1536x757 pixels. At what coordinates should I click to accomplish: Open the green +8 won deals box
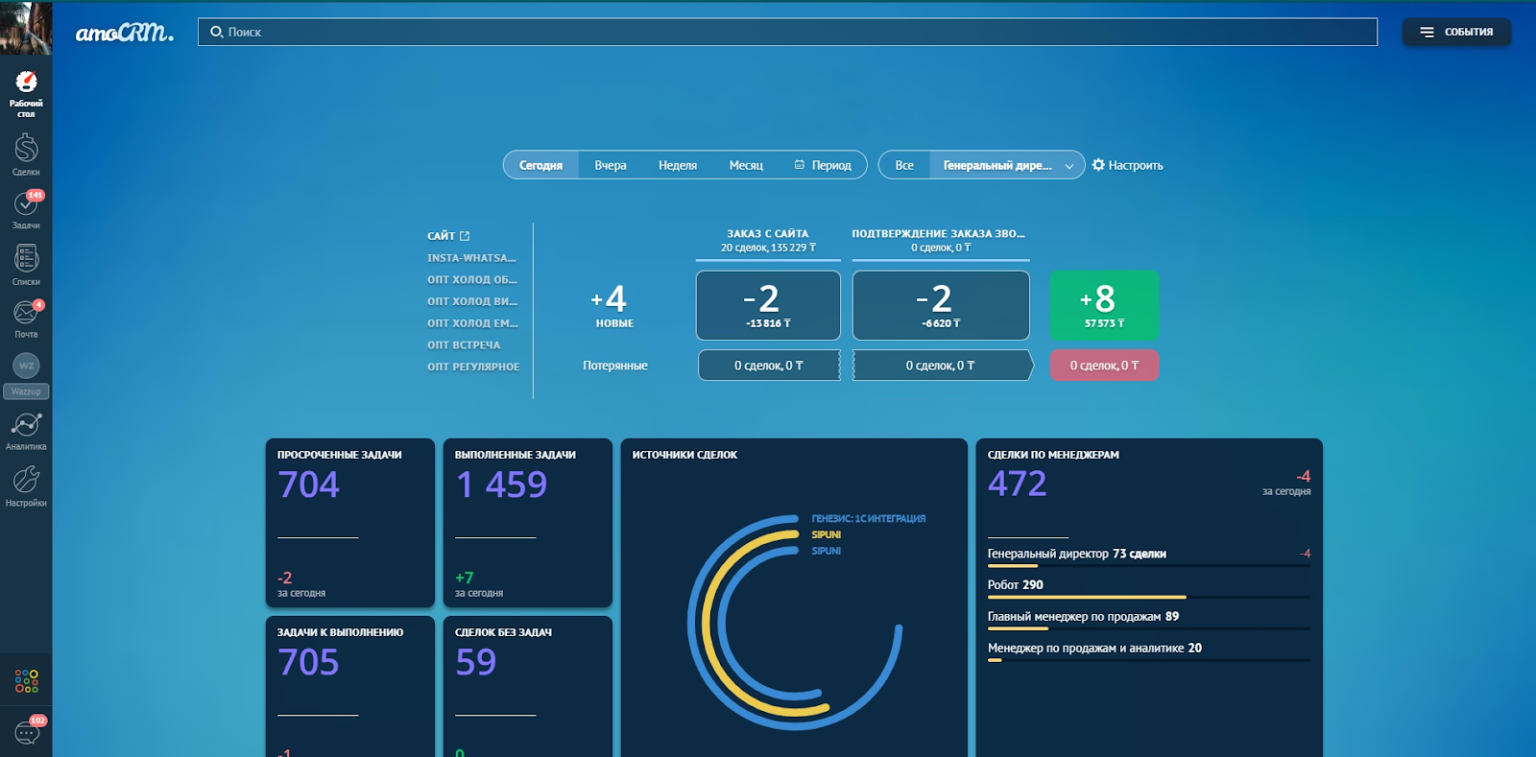pyautogui.click(x=1104, y=305)
